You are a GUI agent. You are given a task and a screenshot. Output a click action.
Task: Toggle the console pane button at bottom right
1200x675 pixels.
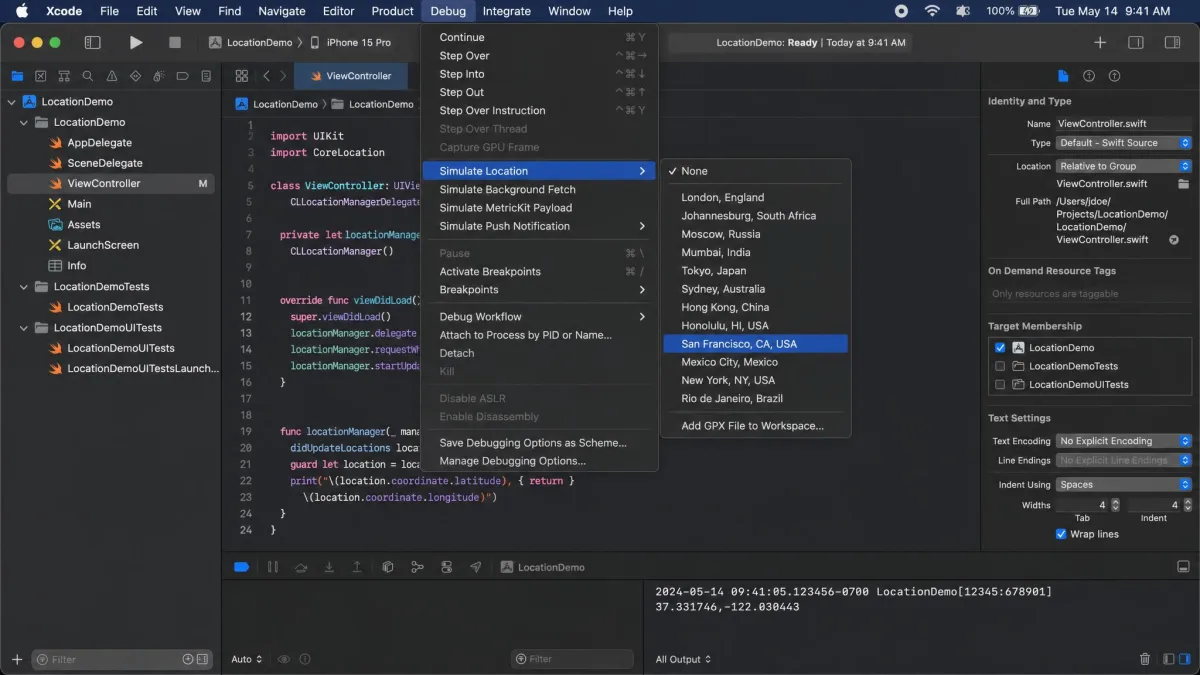1185,659
